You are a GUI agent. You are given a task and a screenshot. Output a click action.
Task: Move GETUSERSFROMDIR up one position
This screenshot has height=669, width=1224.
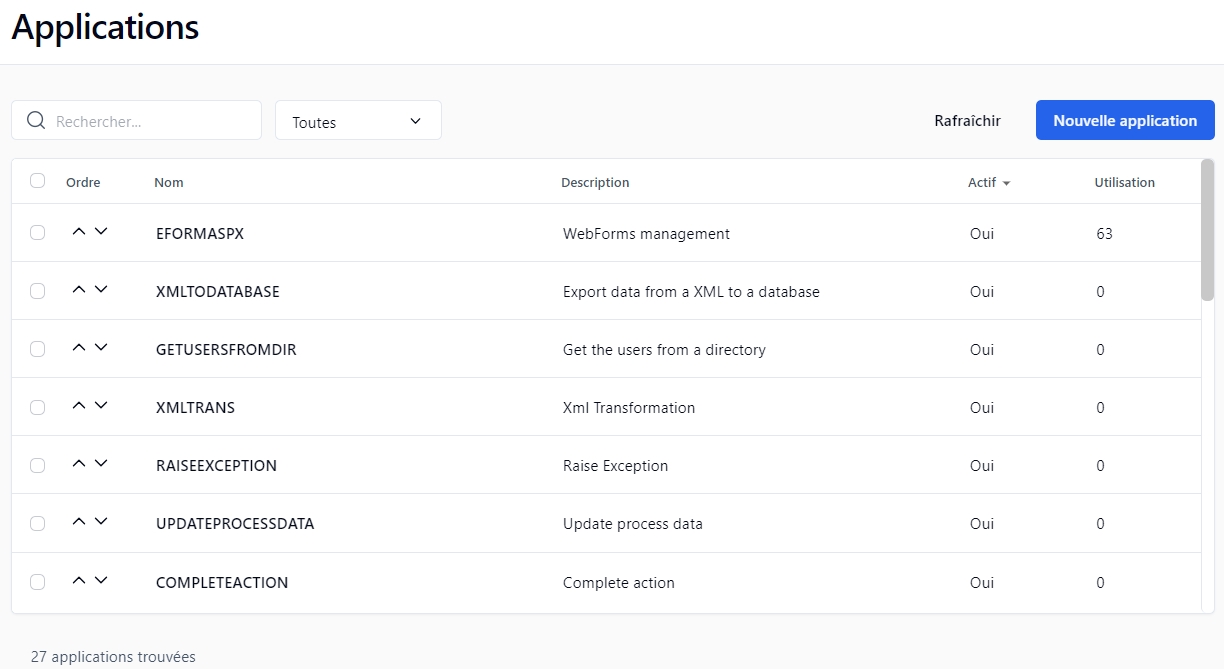tap(79, 348)
